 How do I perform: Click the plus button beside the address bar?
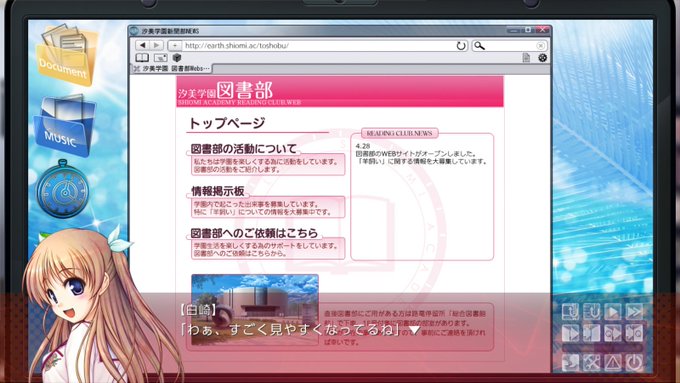coord(174,45)
